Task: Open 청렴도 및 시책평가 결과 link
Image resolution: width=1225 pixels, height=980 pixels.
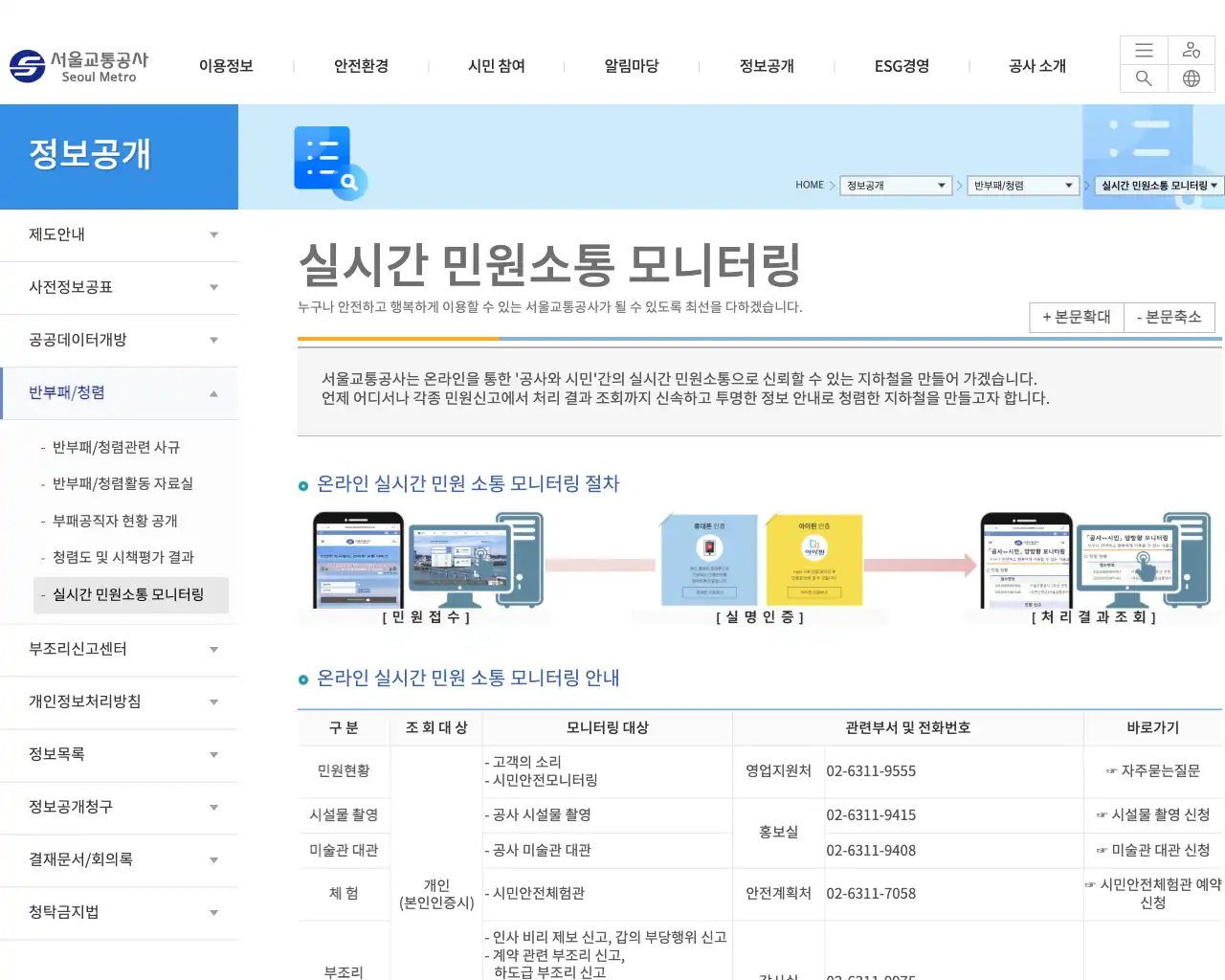Action: click(122, 557)
